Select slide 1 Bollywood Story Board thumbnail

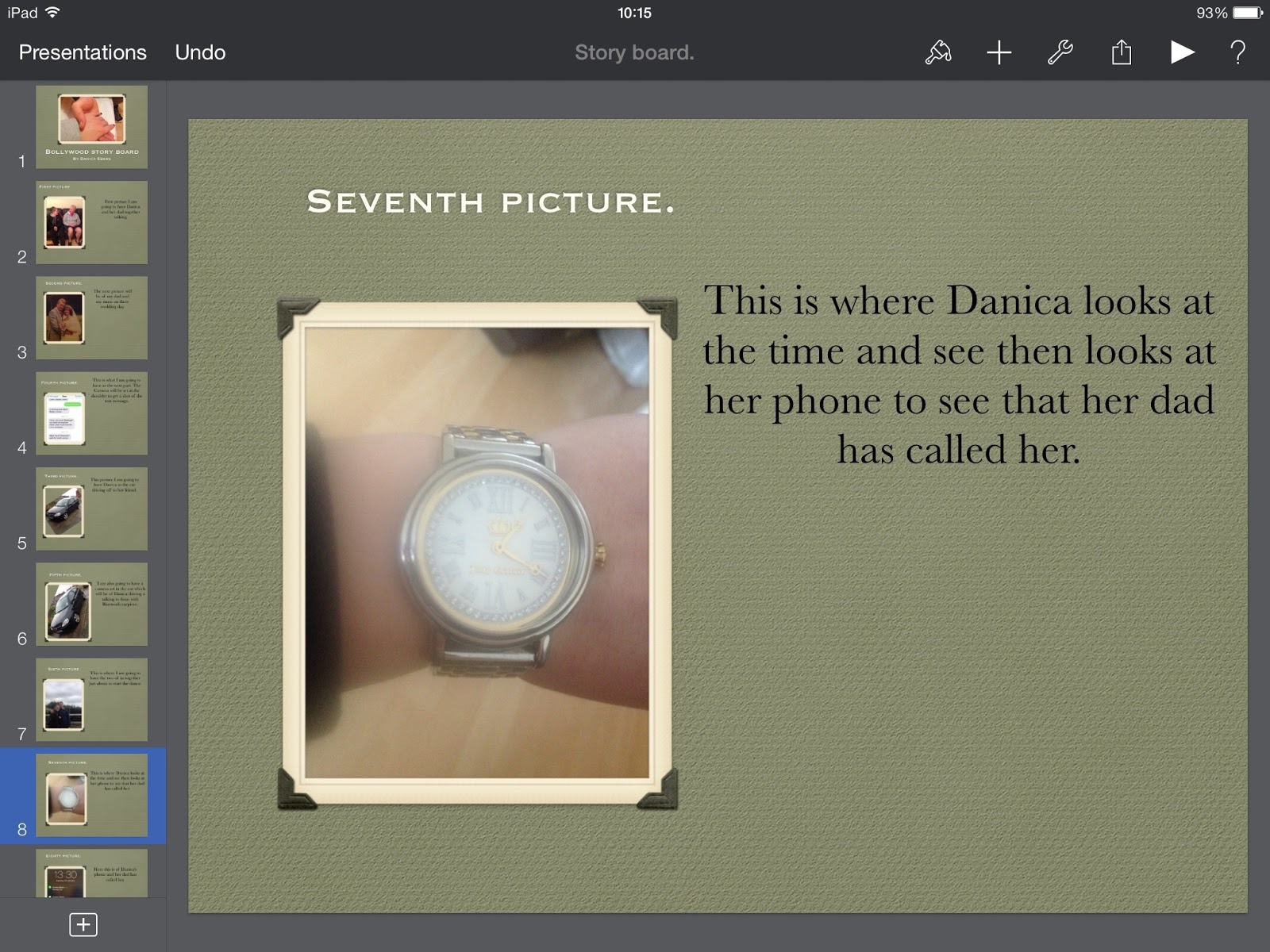(x=91, y=127)
